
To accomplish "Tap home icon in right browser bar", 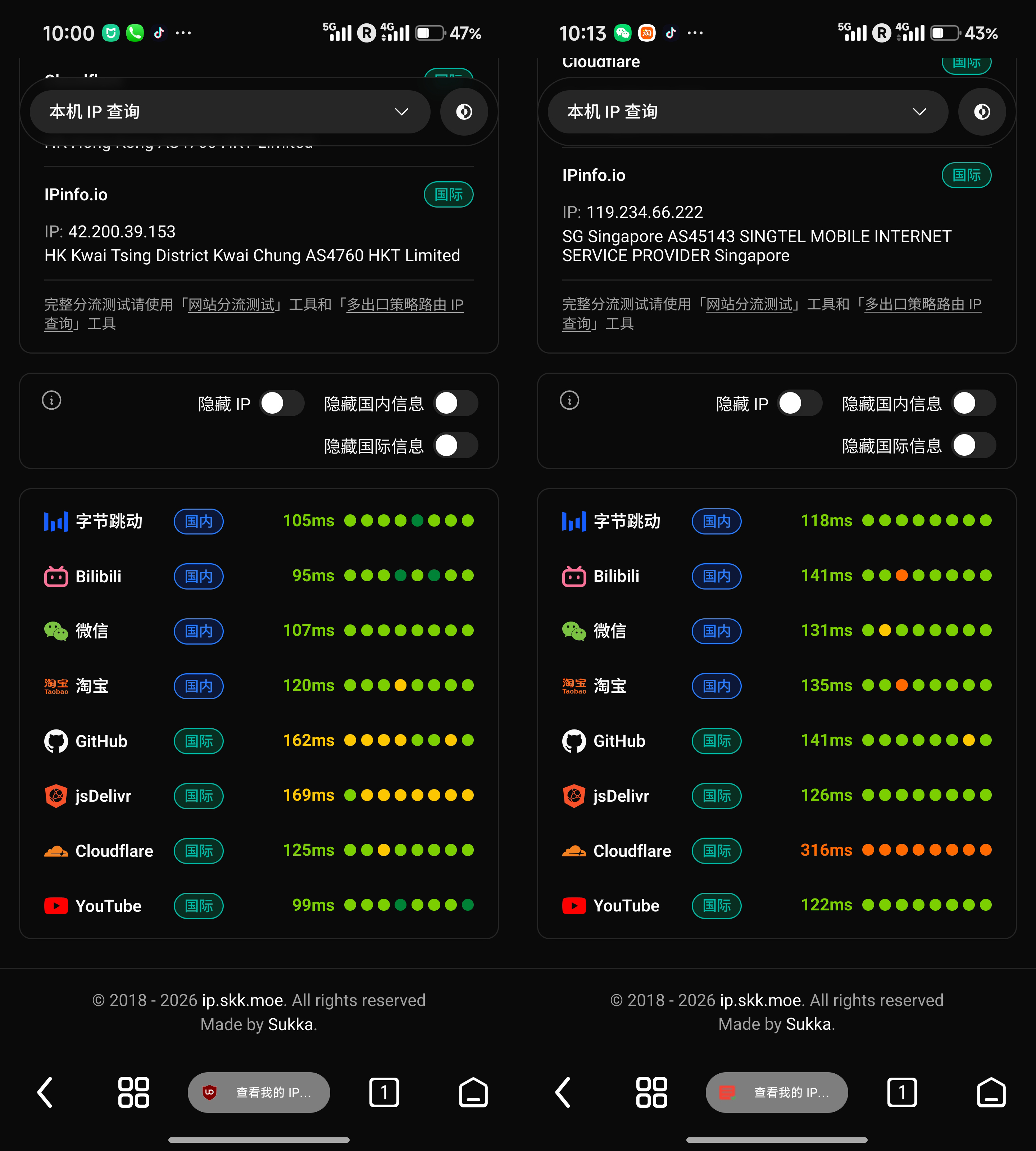I will [x=991, y=1092].
